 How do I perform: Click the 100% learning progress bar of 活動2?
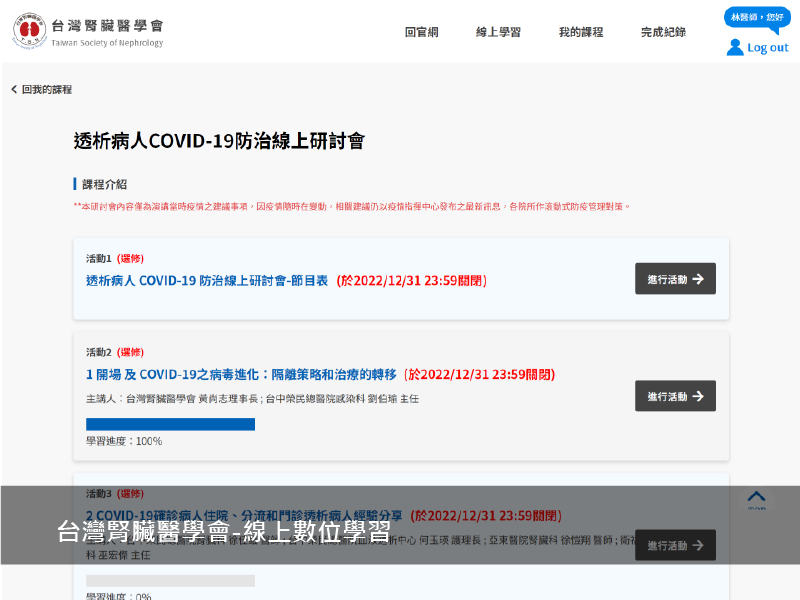pyautogui.click(x=170, y=424)
